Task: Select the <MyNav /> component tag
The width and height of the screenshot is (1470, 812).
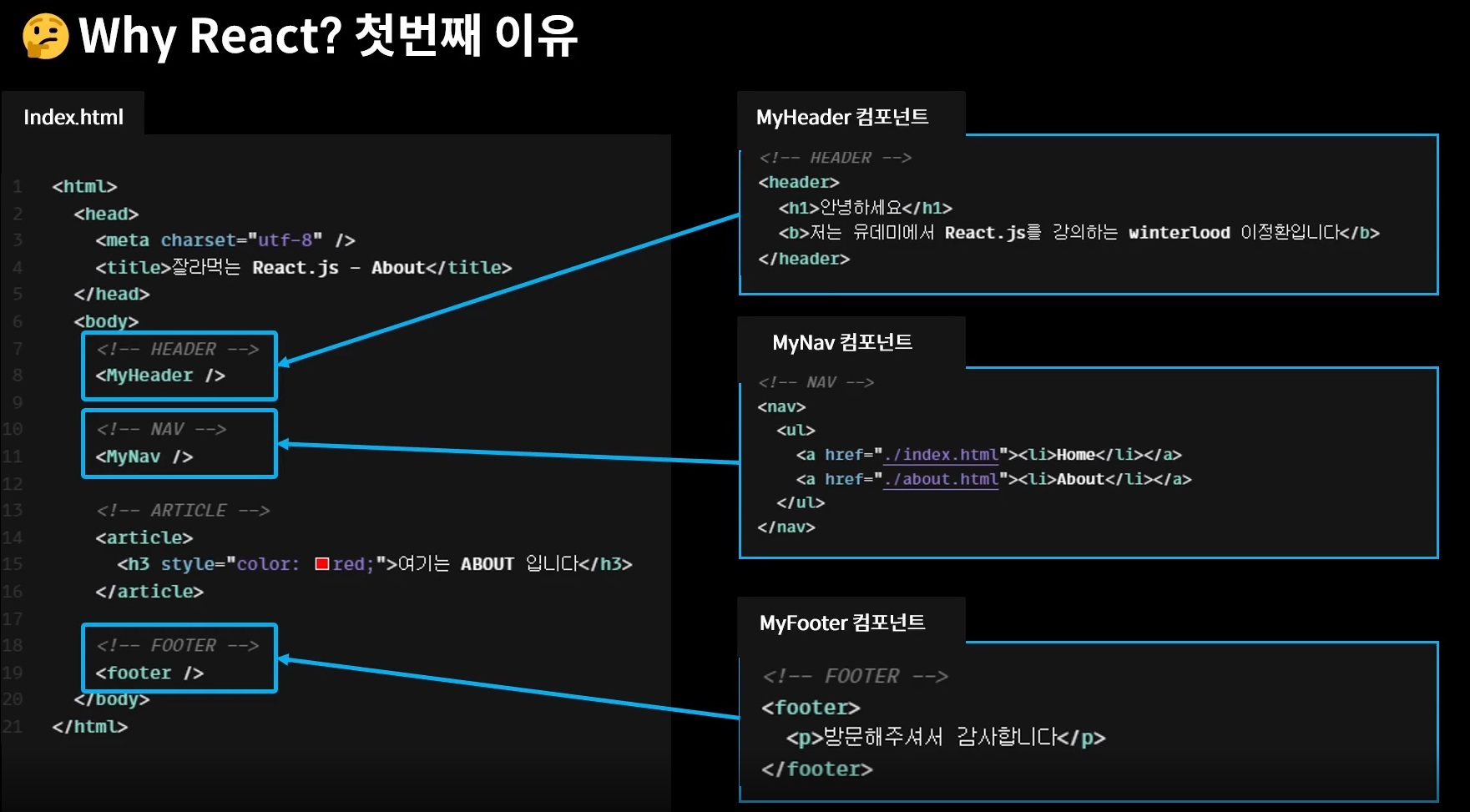Action: point(144,456)
